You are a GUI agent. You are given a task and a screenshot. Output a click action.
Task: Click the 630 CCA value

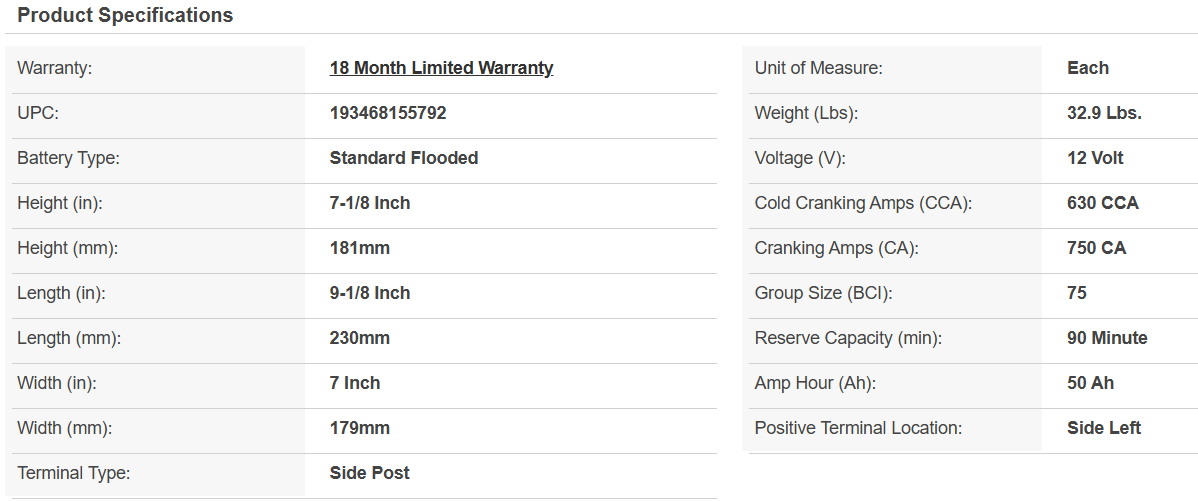coord(1103,203)
